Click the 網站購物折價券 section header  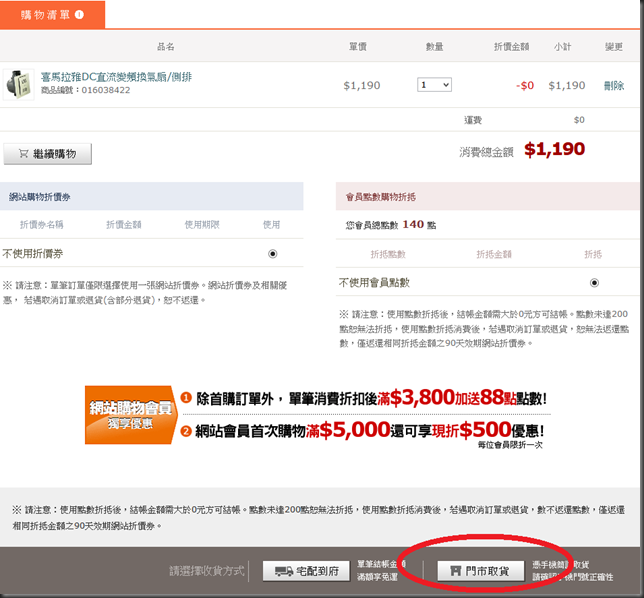point(152,196)
